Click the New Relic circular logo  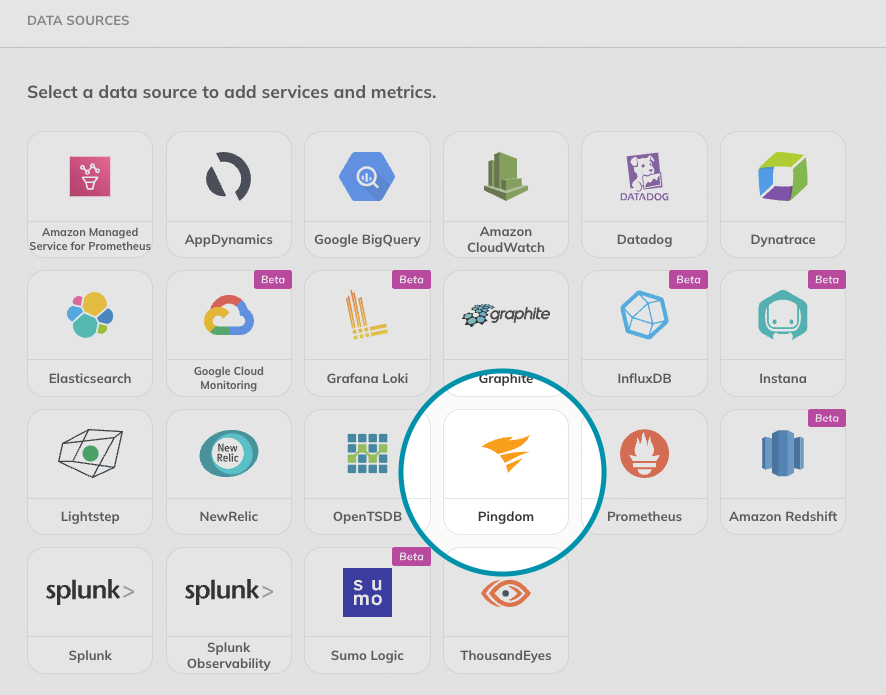[x=228, y=453]
